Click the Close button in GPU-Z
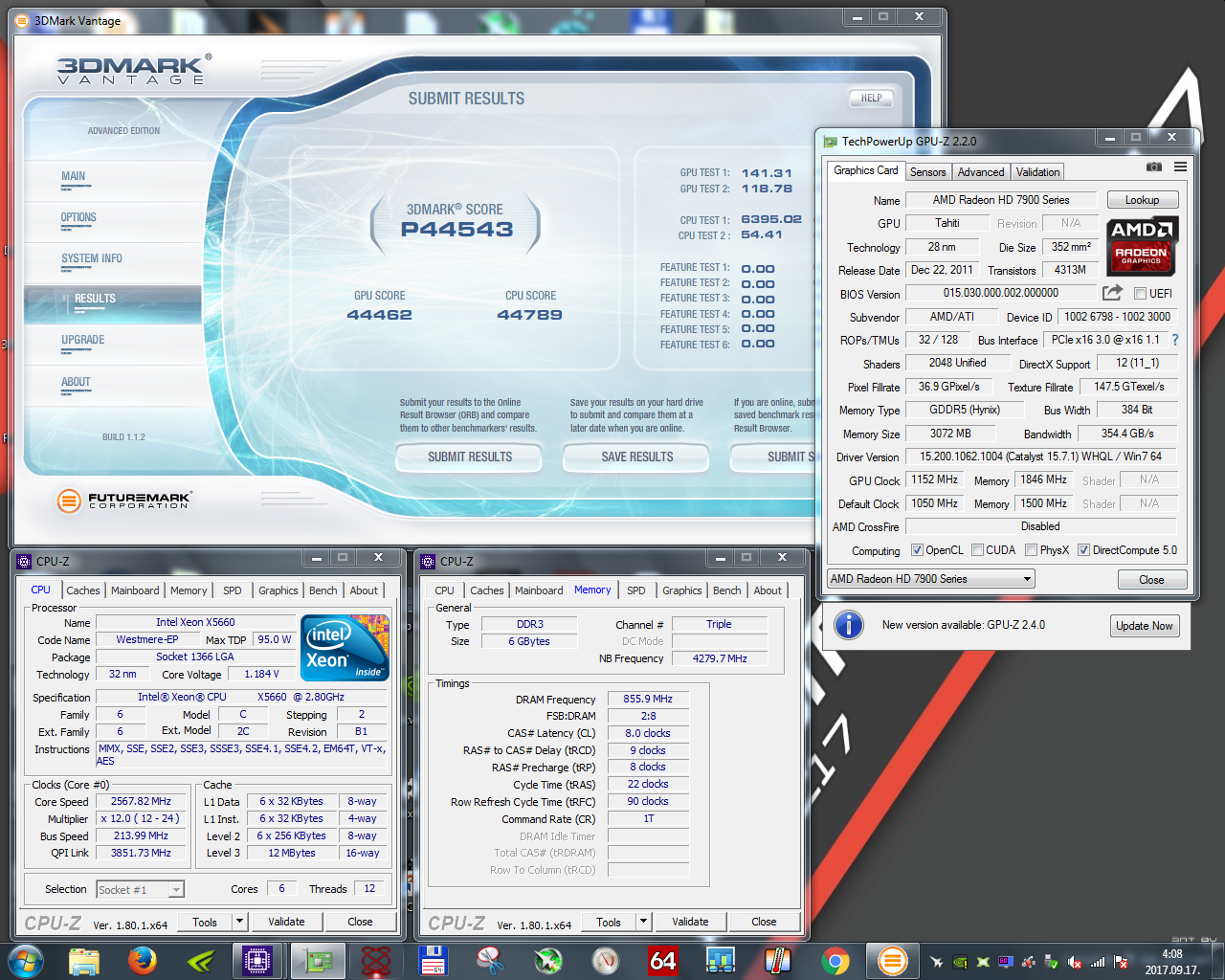This screenshot has width=1225, height=980. point(1152,580)
